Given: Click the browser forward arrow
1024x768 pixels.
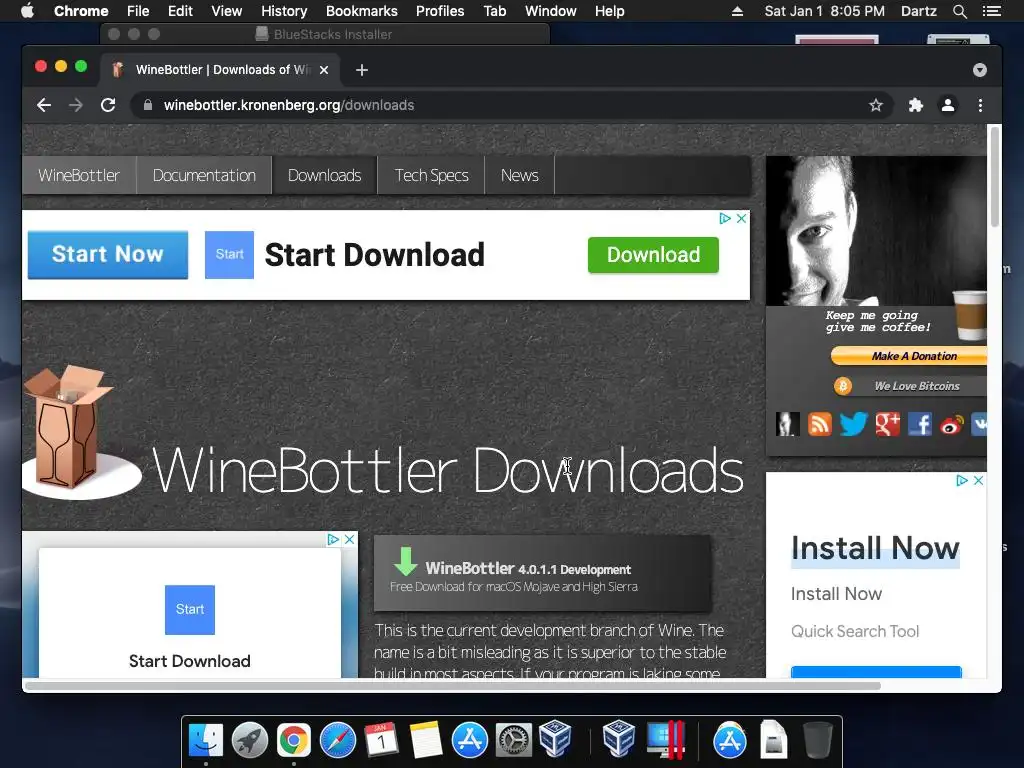Looking at the screenshot, I should tap(76, 105).
